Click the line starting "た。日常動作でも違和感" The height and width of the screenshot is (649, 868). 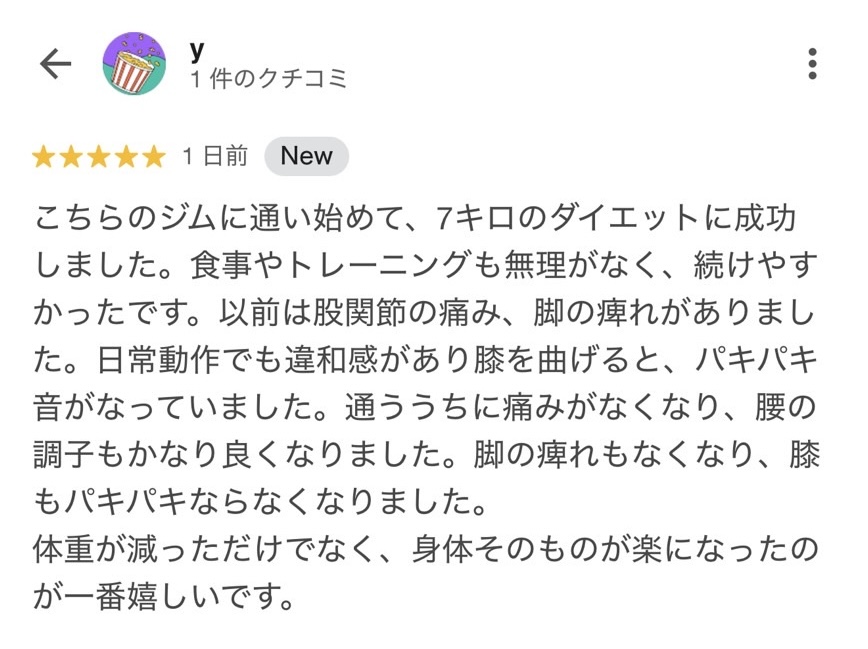pyautogui.click(x=425, y=361)
